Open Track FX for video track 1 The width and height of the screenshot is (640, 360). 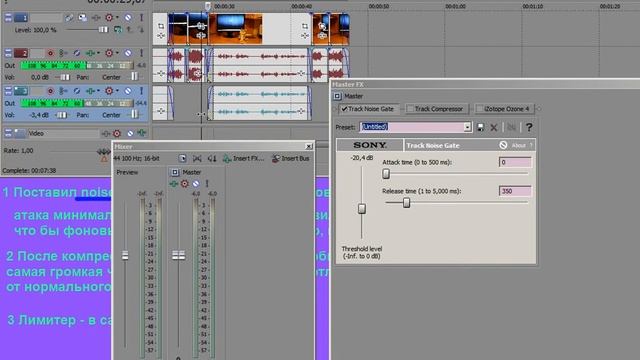96,18
